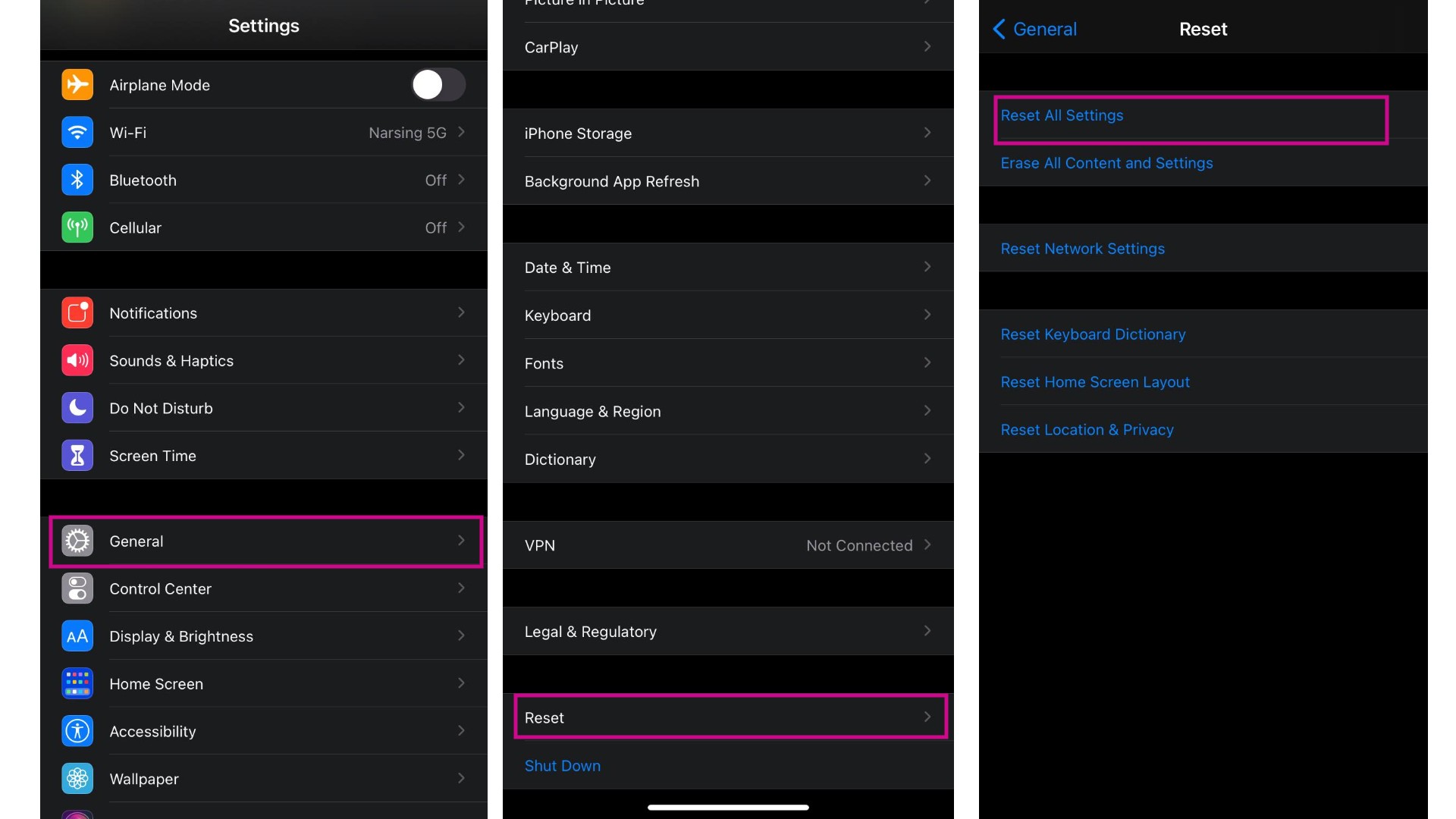Select Reset Network Settings option
This screenshot has height=819, width=1456.
tap(1083, 247)
